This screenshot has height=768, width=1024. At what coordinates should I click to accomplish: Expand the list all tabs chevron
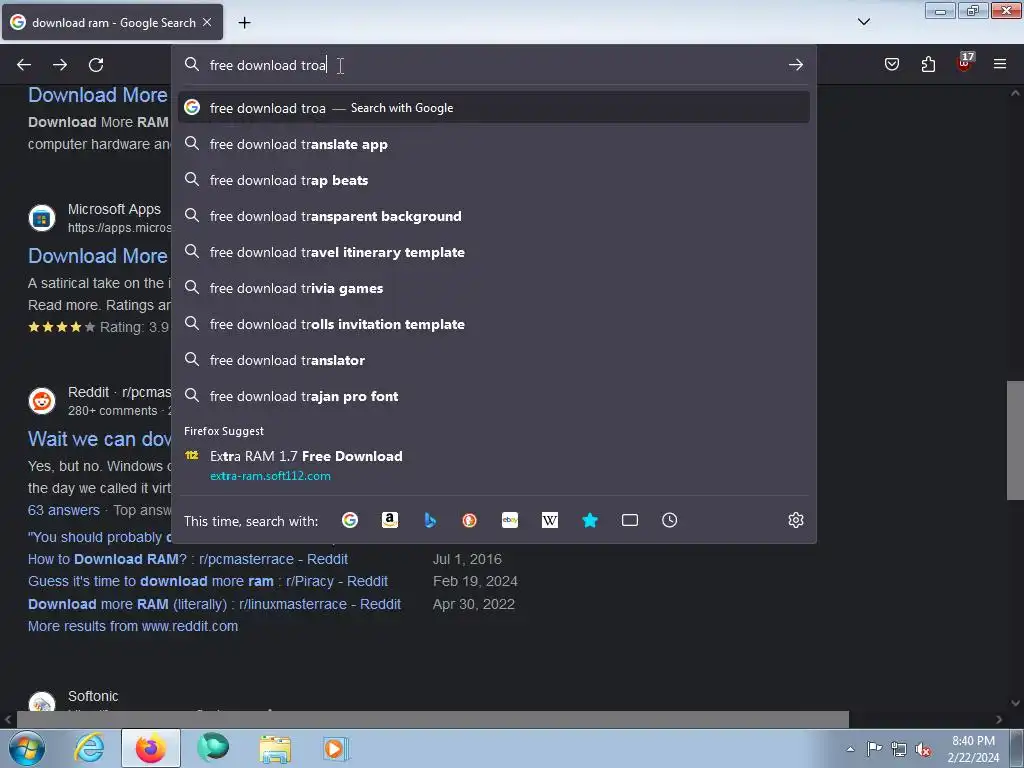click(863, 22)
